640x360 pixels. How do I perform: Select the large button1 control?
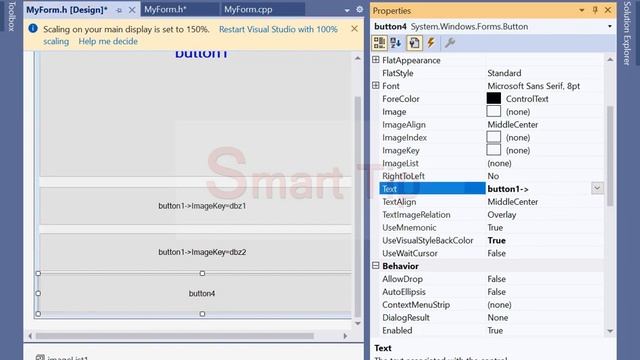[196, 114]
